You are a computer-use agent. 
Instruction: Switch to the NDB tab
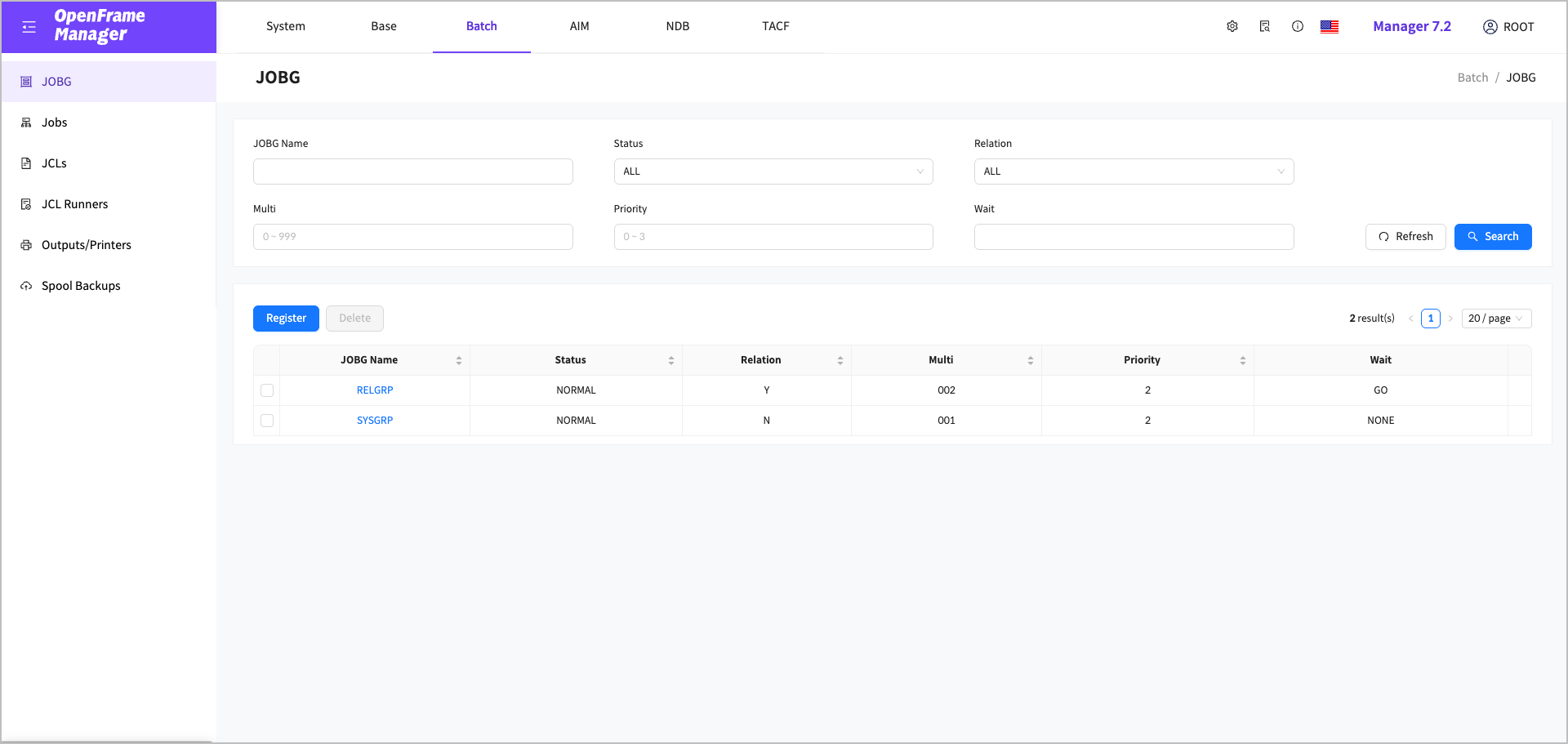tap(678, 26)
